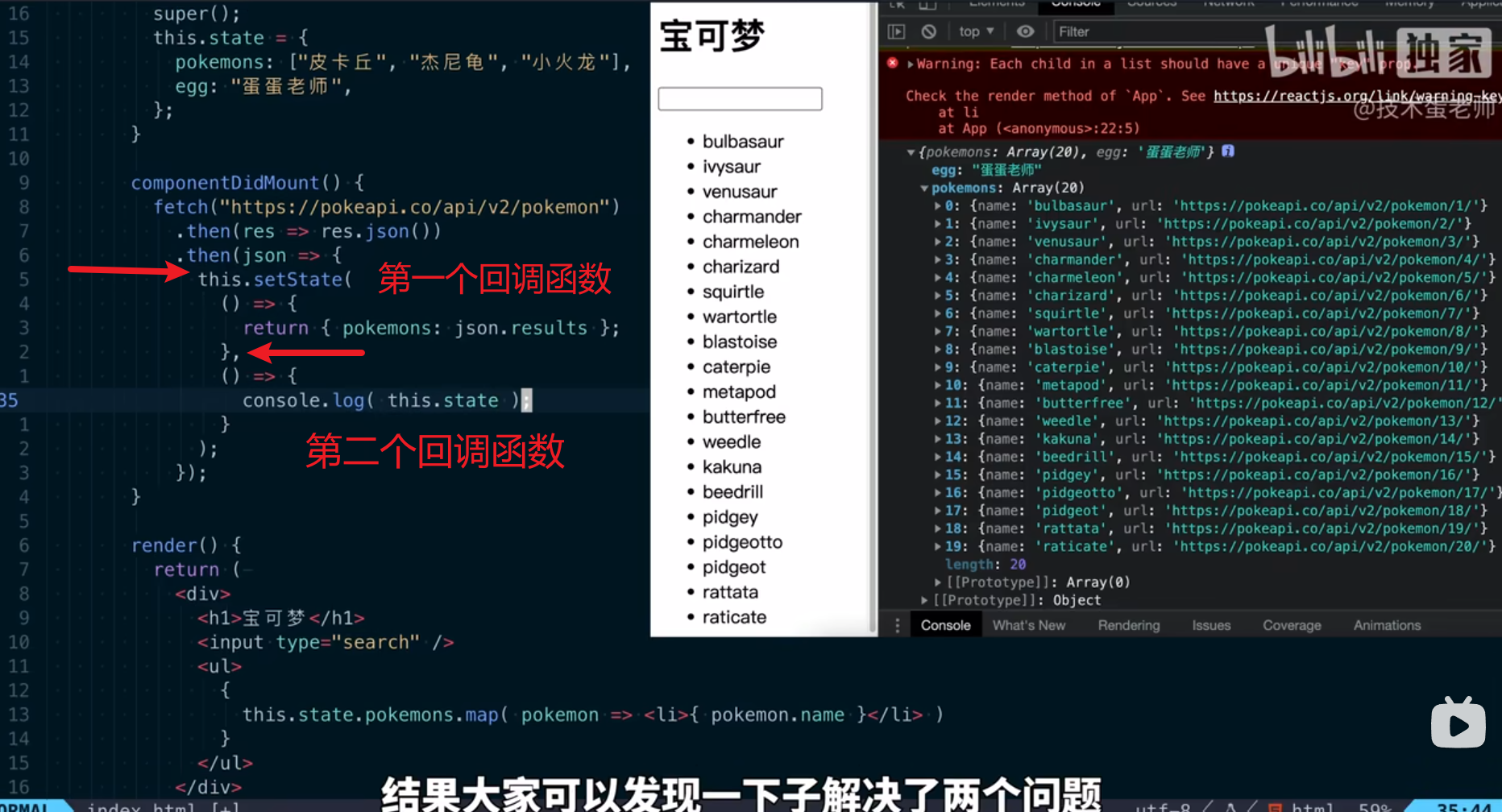Click pidgeotto in the page list
This screenshot has height=812, width=1502.
pyautogui.click(x=742, y=542)
